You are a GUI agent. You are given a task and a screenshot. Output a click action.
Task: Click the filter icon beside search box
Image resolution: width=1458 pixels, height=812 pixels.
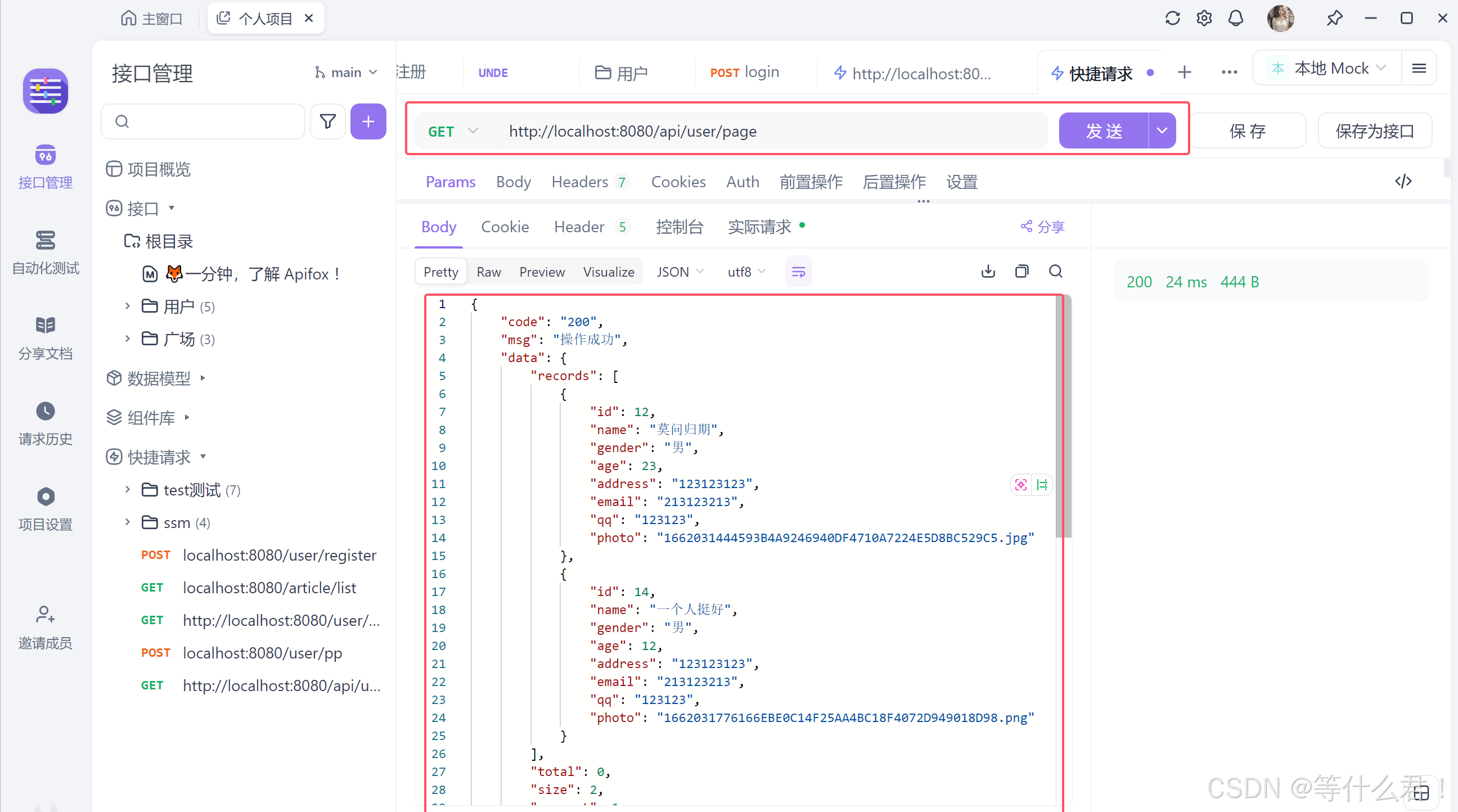coord(327,121)
